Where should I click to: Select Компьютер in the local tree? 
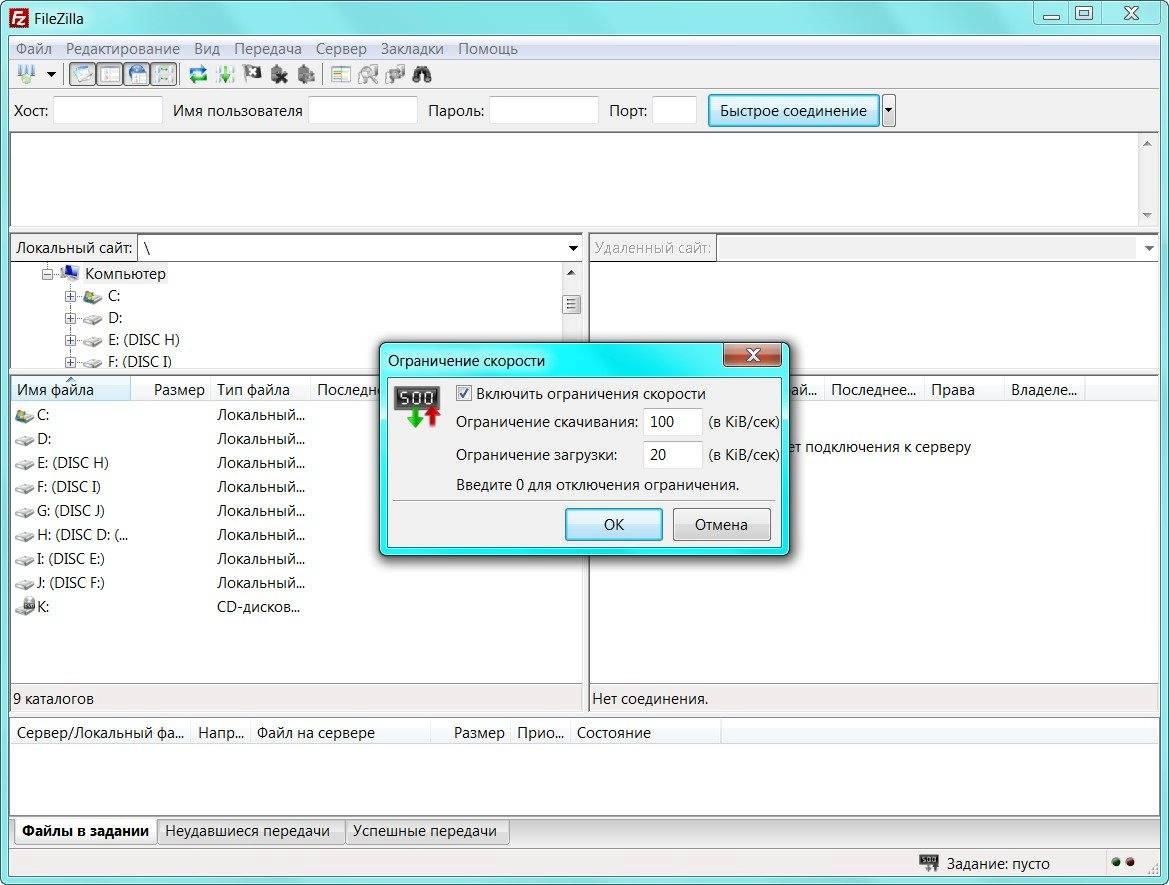(125, 274)
